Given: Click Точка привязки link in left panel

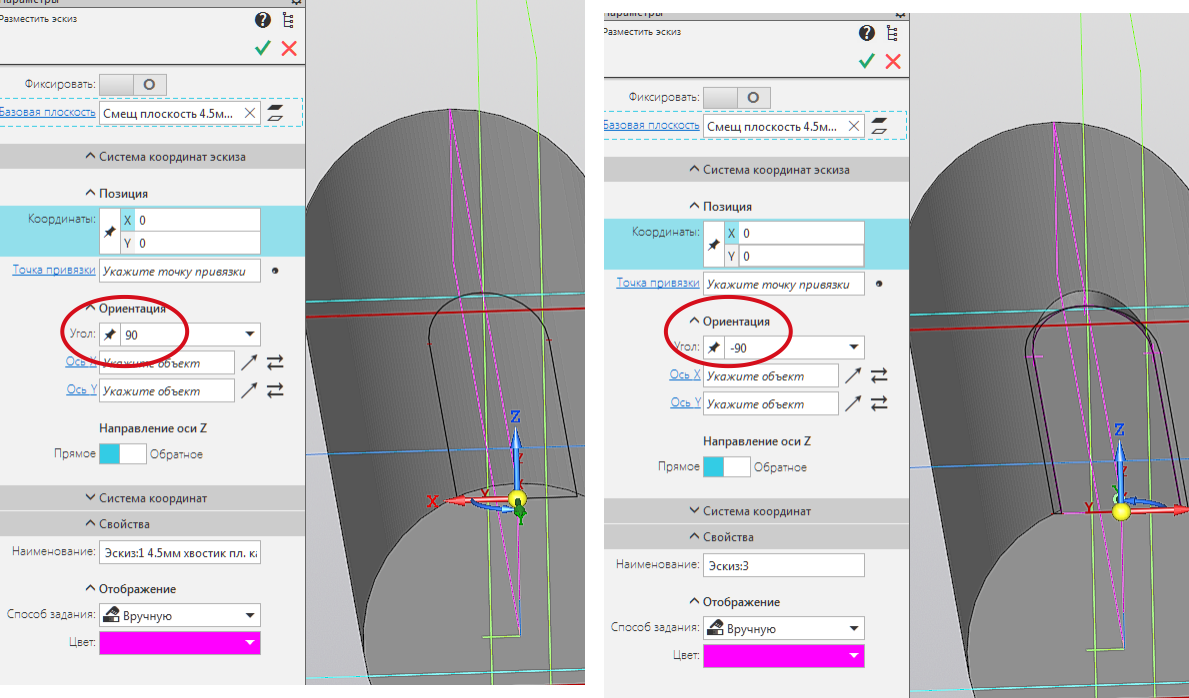Looking at the screenshot, I should (54, 270).
